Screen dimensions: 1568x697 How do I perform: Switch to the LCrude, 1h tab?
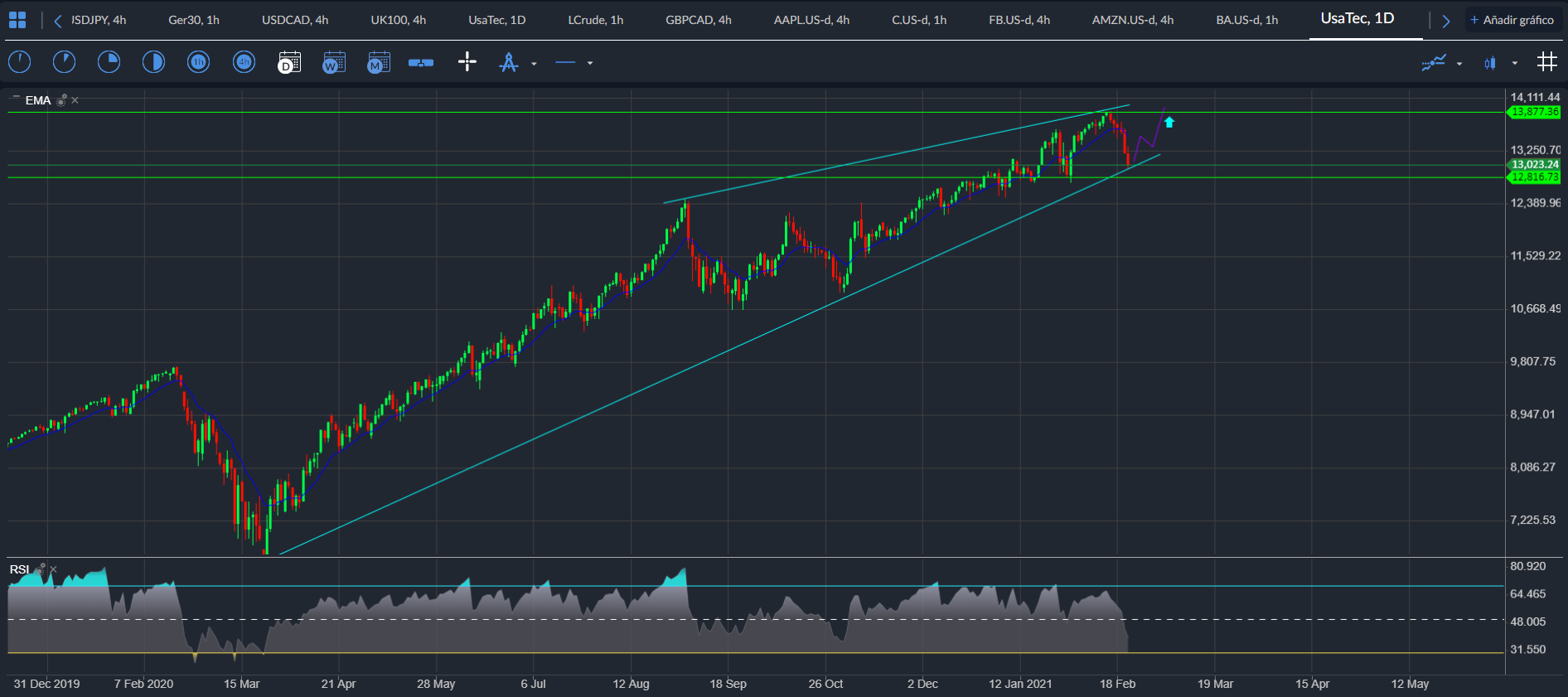click(596, 20)
